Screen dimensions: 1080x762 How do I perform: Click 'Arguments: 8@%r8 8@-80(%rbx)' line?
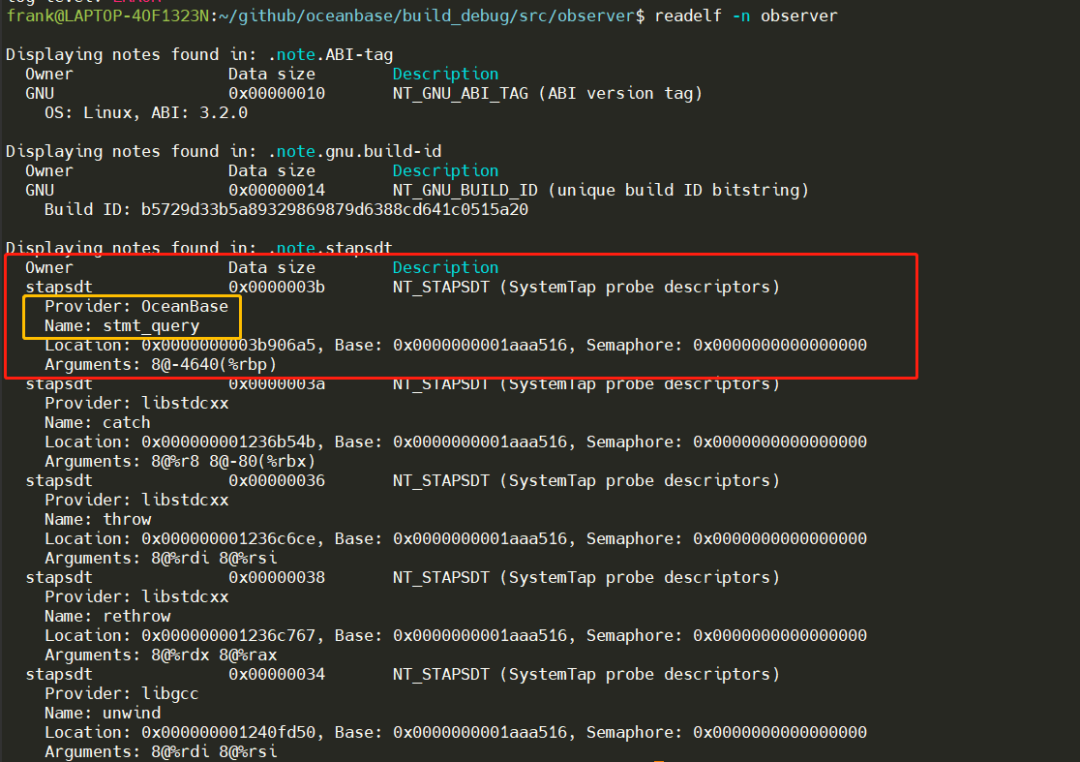tap(180, 461)
